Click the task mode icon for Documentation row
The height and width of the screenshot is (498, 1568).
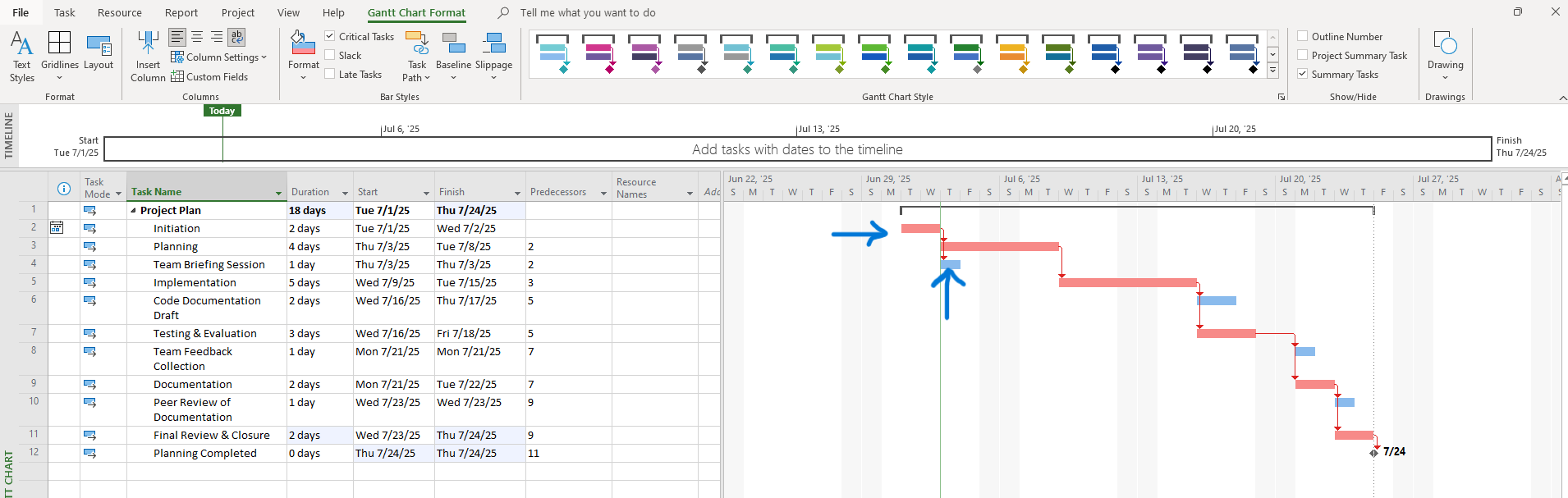point(89,384)
